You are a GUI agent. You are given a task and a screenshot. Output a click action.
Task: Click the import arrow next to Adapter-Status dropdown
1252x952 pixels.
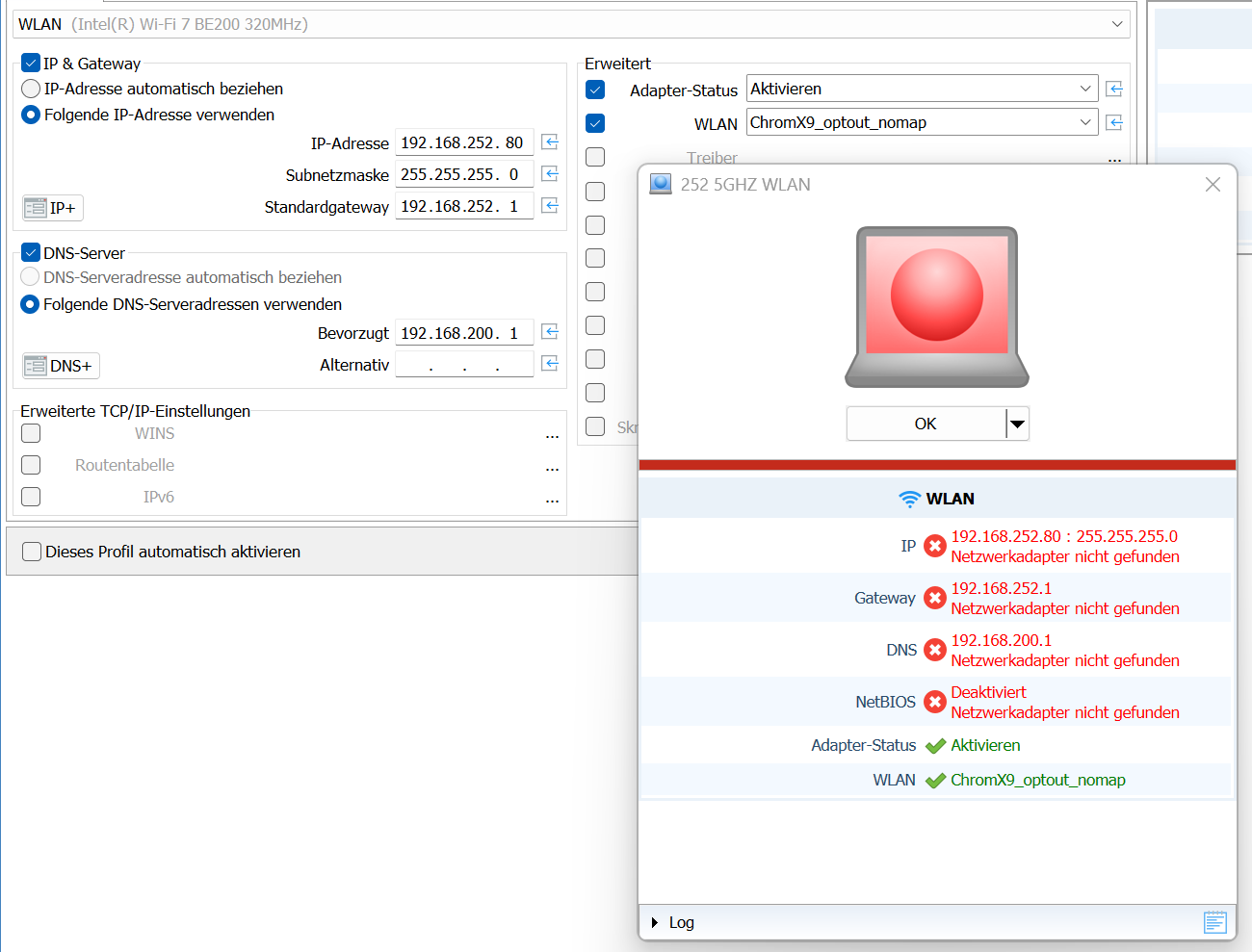(x=1114, y=89)
